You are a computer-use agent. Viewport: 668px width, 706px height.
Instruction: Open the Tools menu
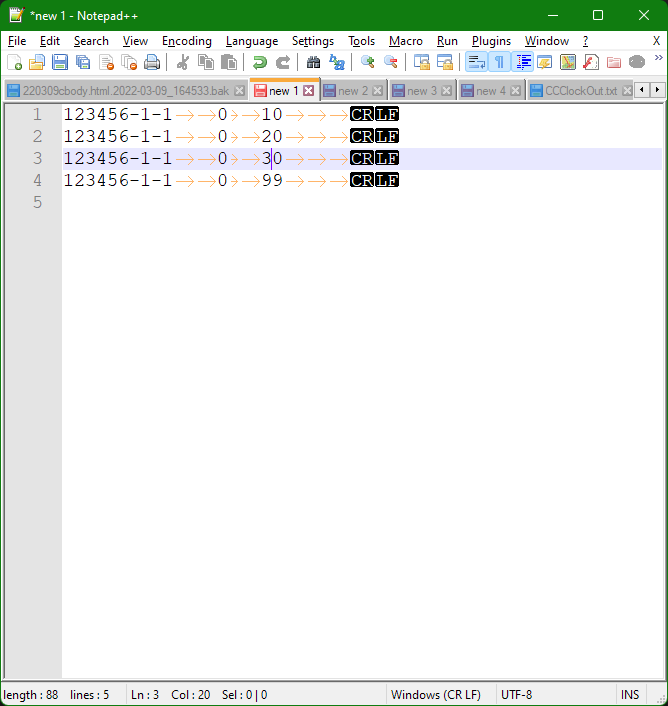point(361,41)
